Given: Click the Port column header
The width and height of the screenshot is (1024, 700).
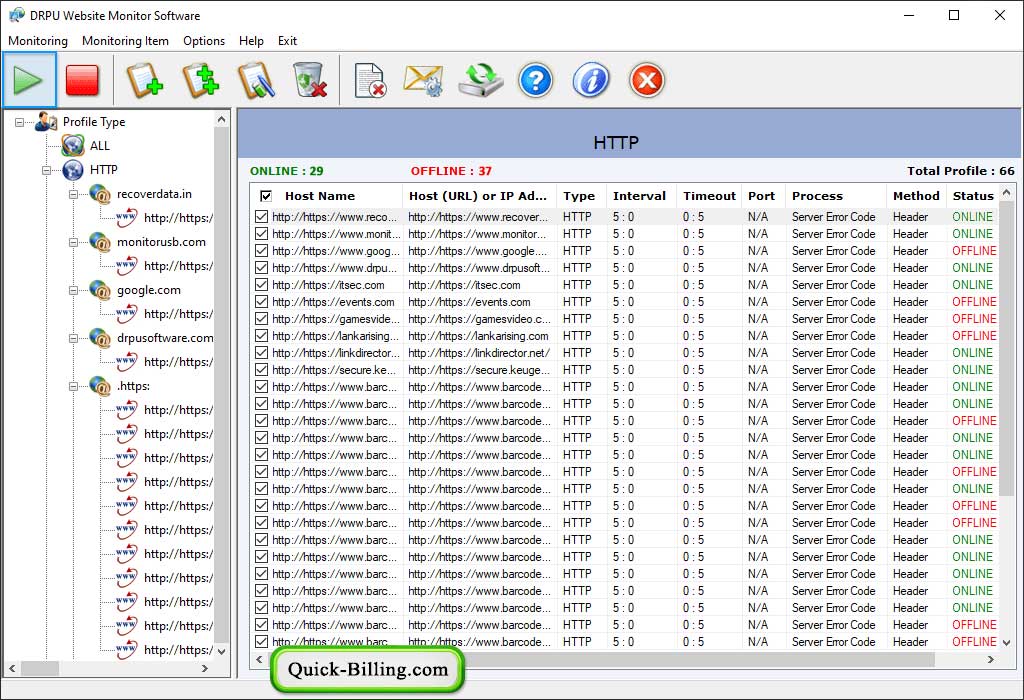Looking at the screenshot, I should (x=761, y=196).
